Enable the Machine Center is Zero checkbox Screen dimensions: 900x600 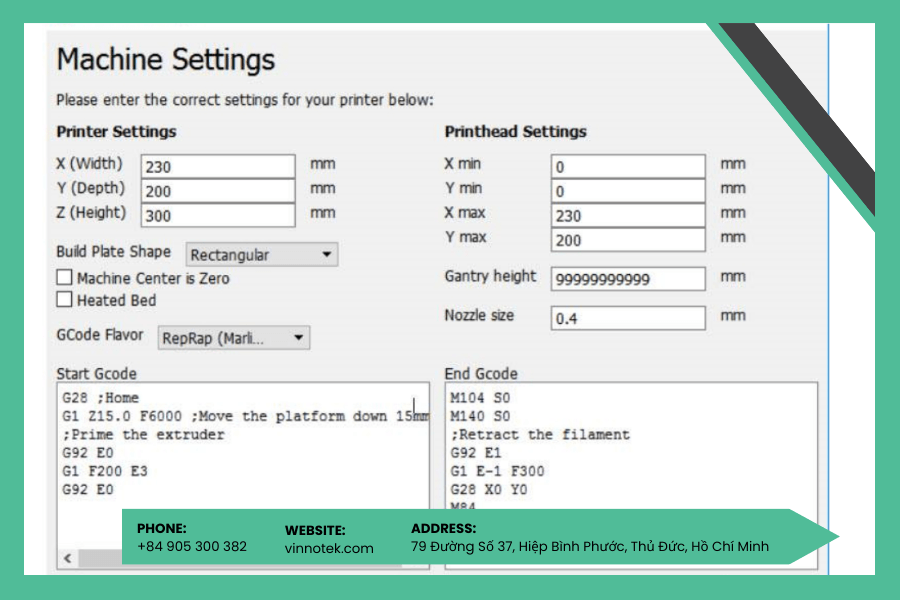click(64, 278)
